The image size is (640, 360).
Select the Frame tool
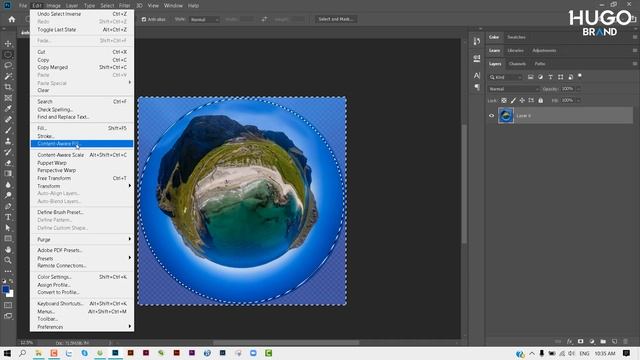8,98
